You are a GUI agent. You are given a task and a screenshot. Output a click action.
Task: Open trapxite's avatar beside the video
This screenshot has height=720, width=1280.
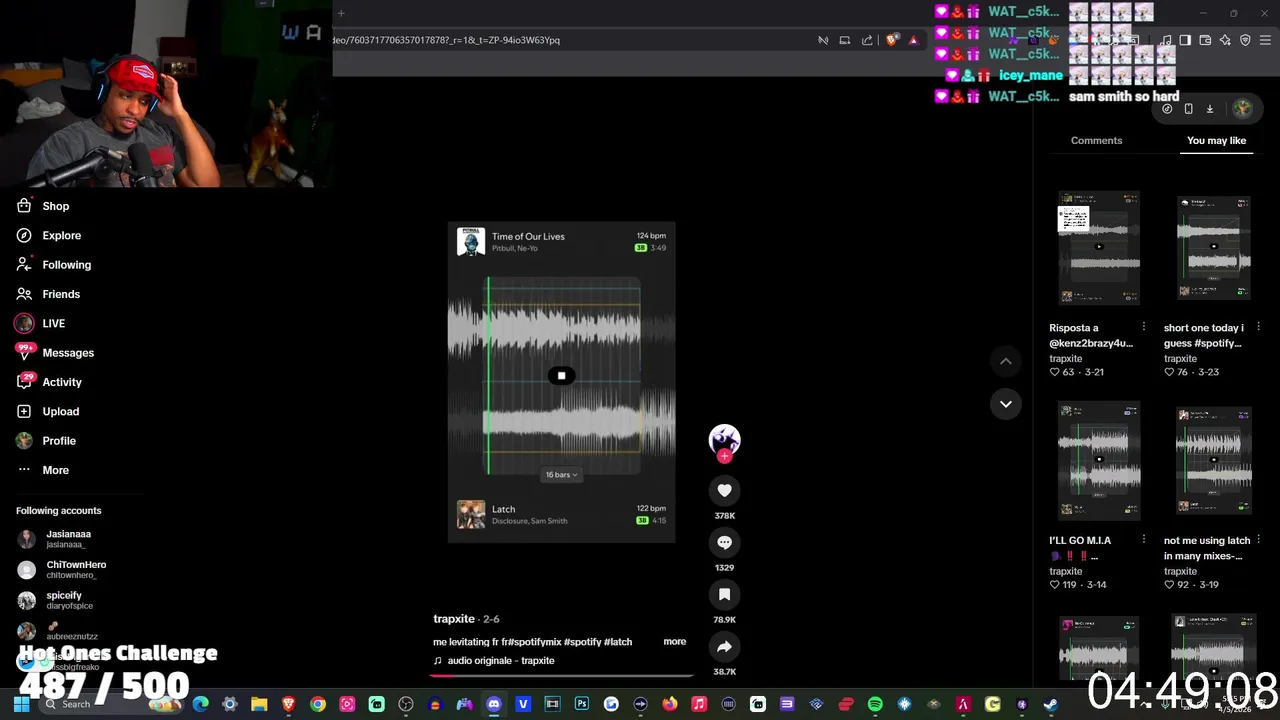coord(725,439)
